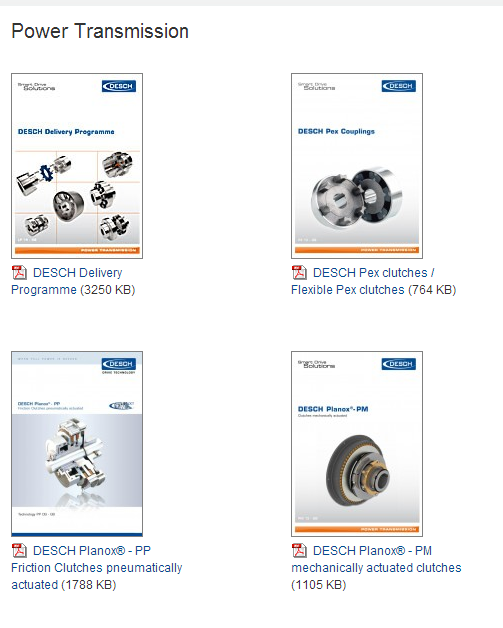
Task: Click the PDF icon beside Planox PM
Action: point(299,550)
